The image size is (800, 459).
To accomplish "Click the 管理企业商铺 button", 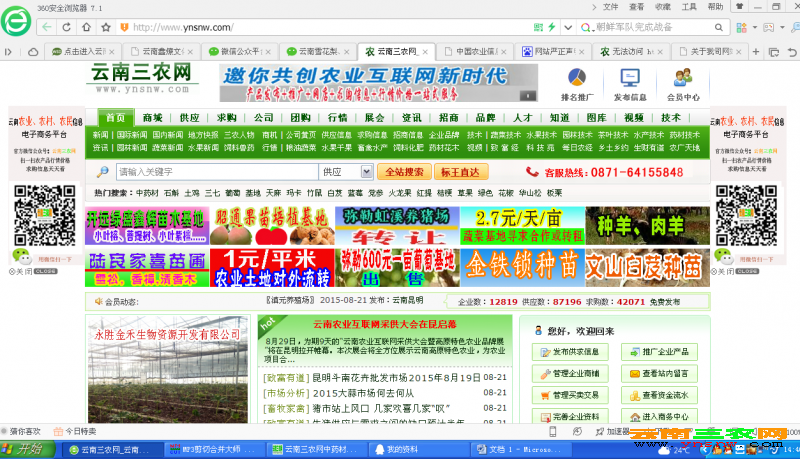I will point(570,374).
